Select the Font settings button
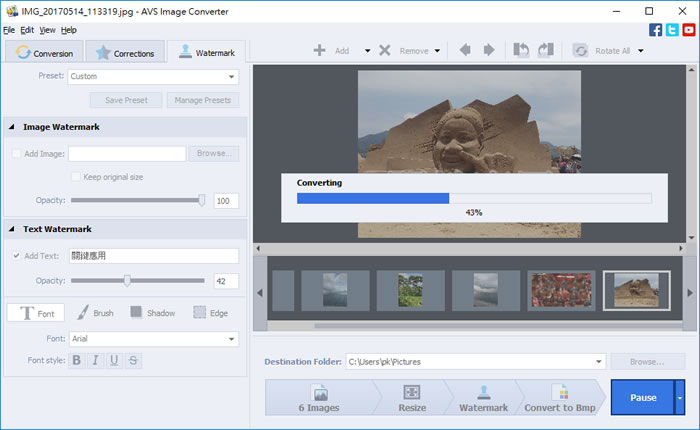 [x=36, y=313]
